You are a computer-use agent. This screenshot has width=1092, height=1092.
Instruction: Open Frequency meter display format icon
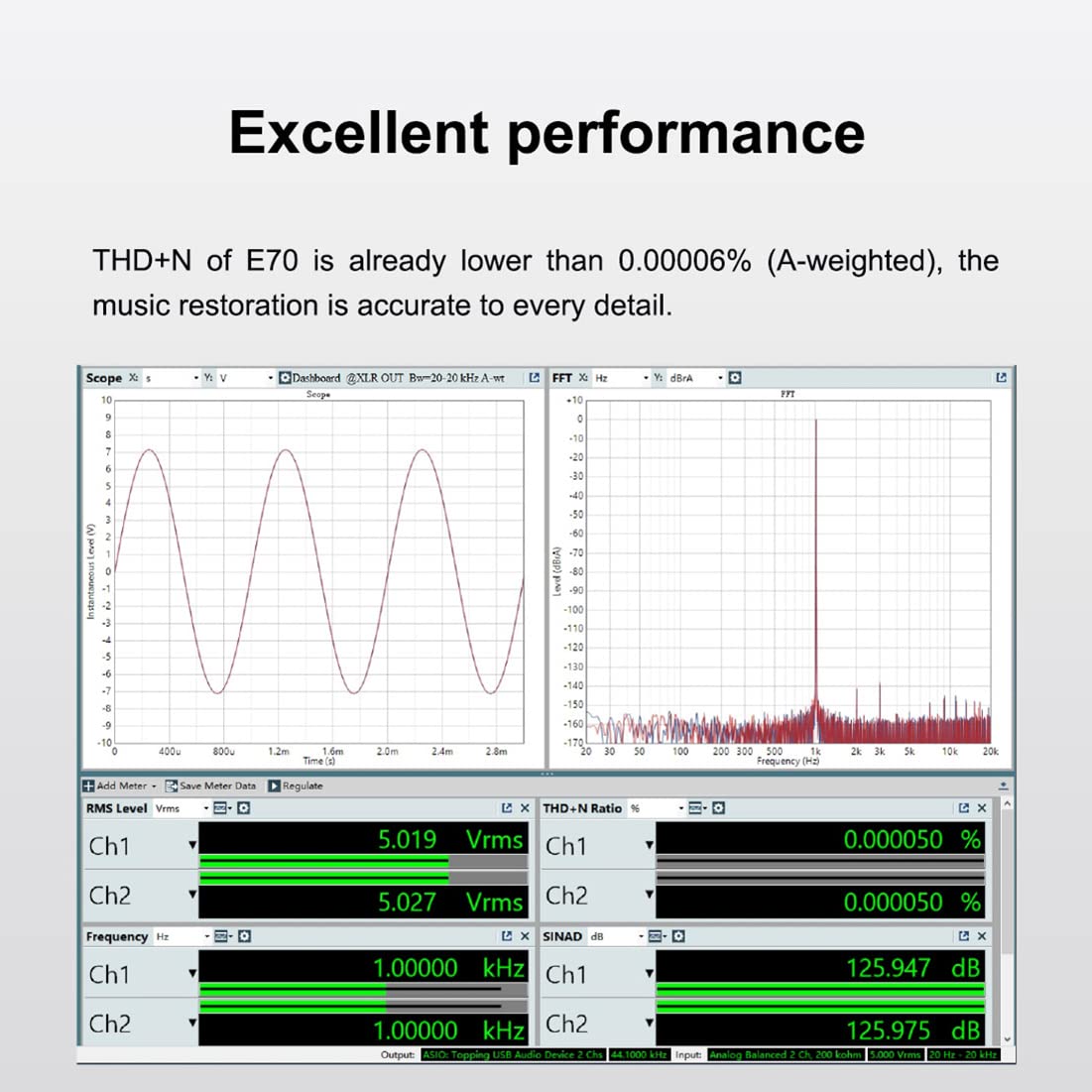[x=222, y=936]
